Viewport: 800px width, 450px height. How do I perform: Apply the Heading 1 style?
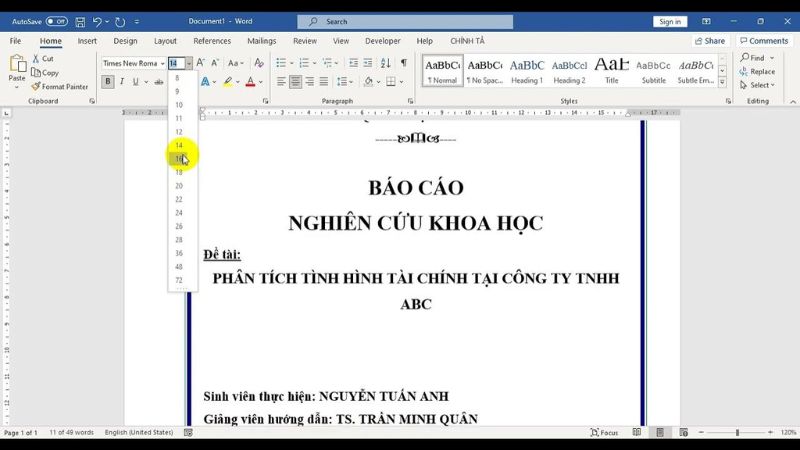tap(527, 70)
